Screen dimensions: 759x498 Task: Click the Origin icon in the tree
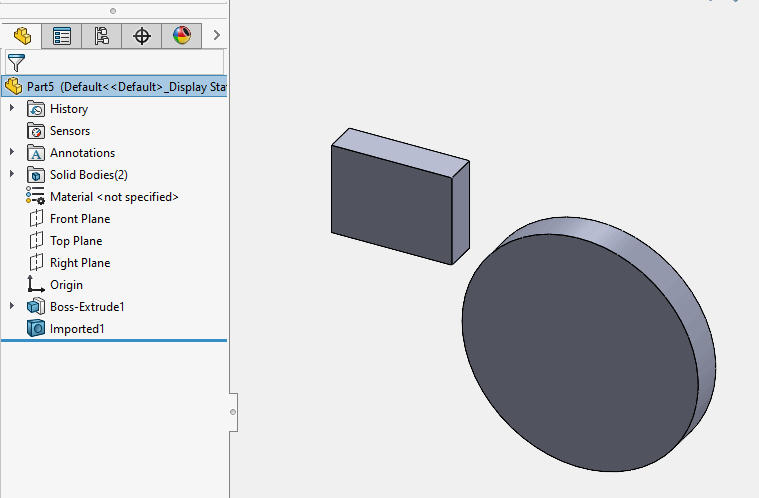click(x=36, y=284)
